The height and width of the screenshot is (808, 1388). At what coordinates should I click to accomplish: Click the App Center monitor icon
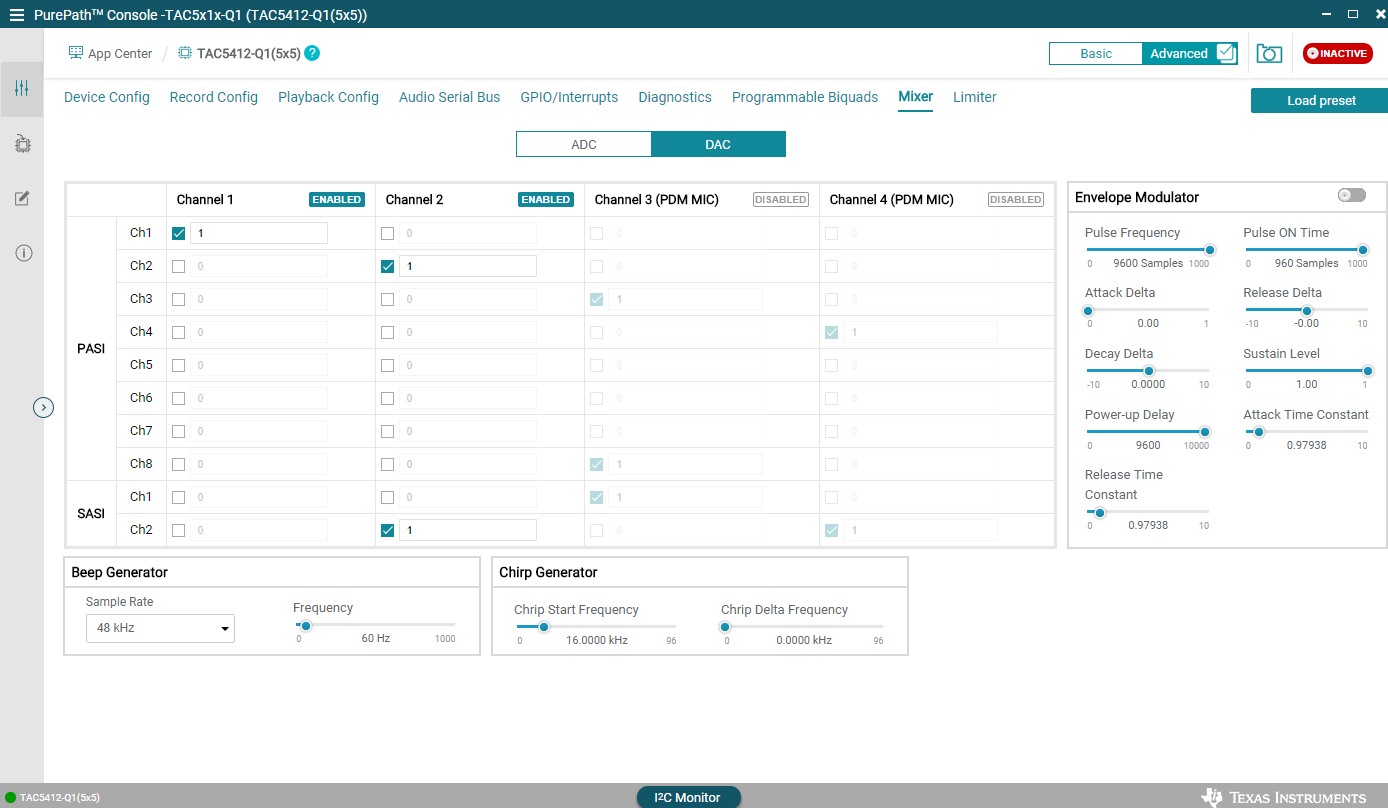click(76, 54)
